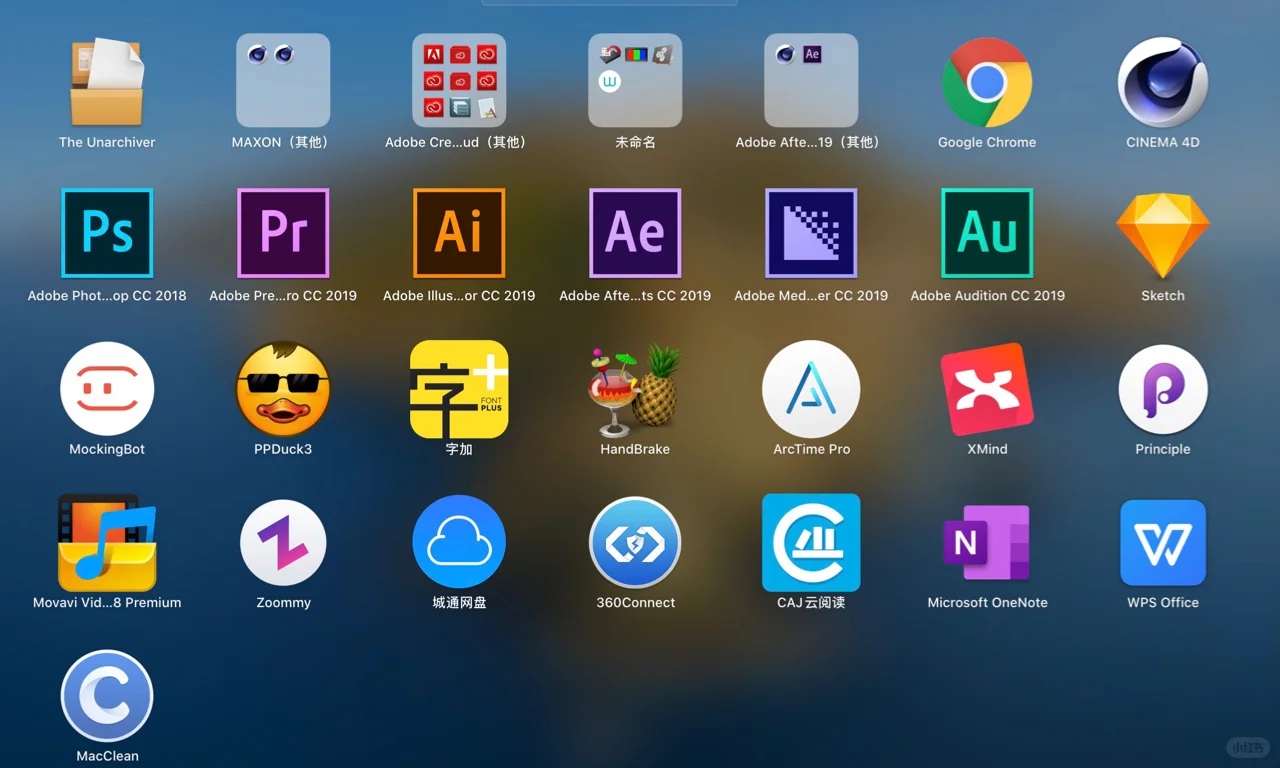Click the "Adobe Cre...ud（其他）" folder label
The image size is (1280, 768).
click(x=459, y=142)
